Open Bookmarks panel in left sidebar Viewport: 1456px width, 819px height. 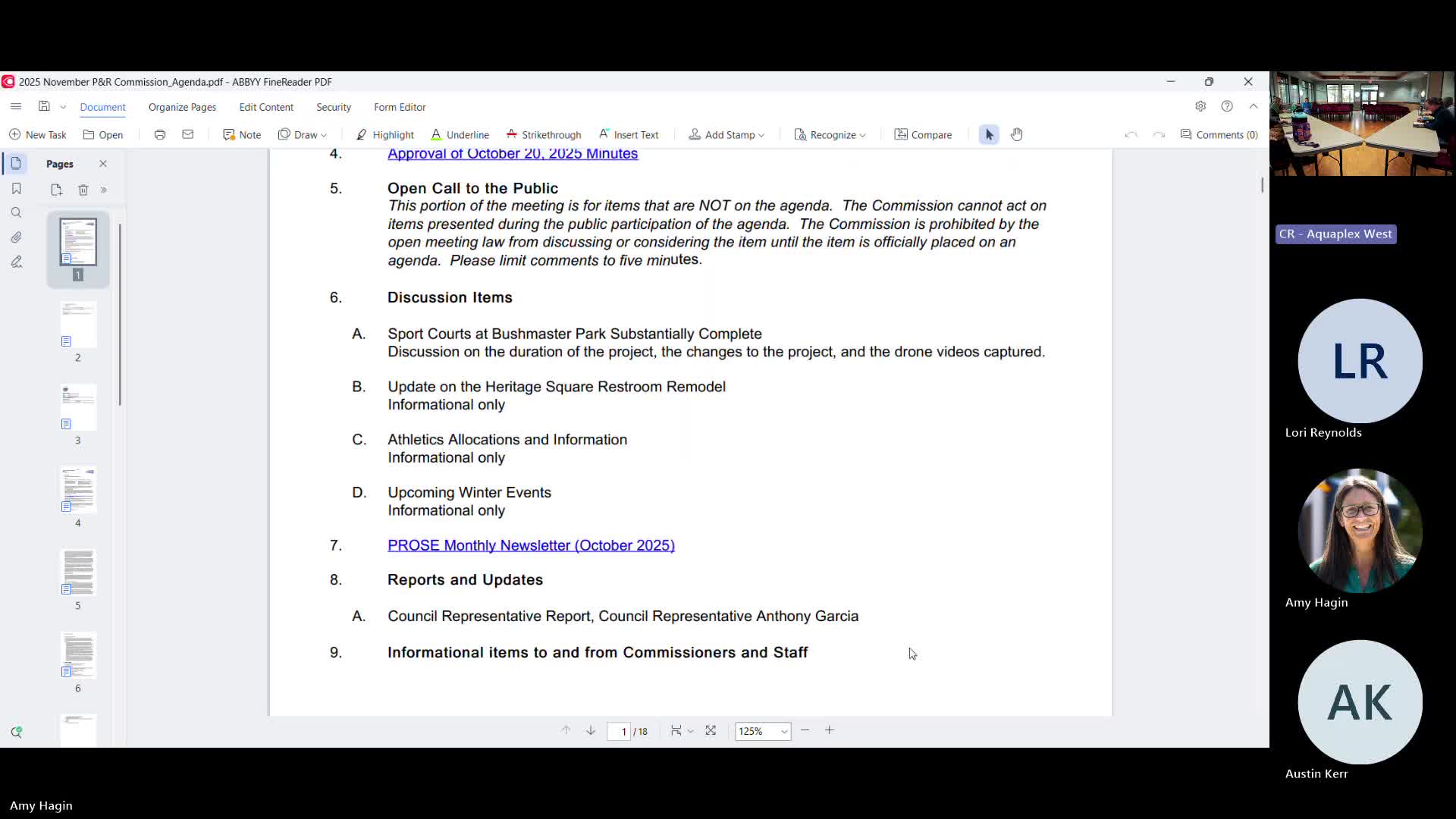tap(16, 189)
